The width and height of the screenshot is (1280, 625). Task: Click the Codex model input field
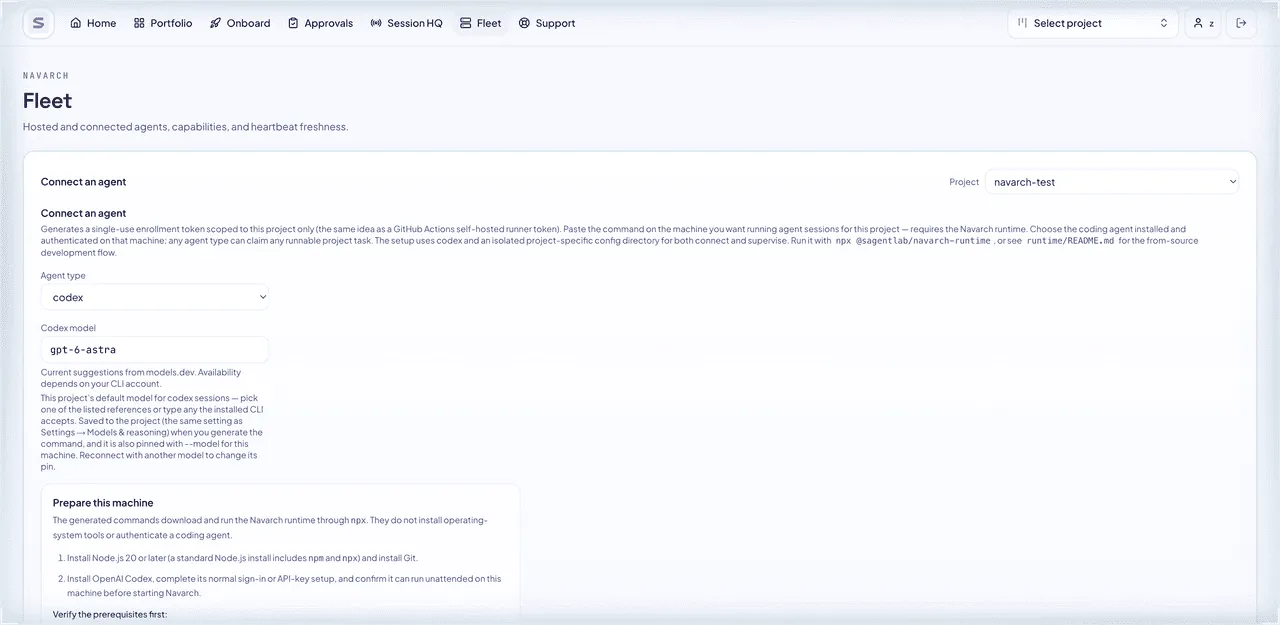(155, 350)
